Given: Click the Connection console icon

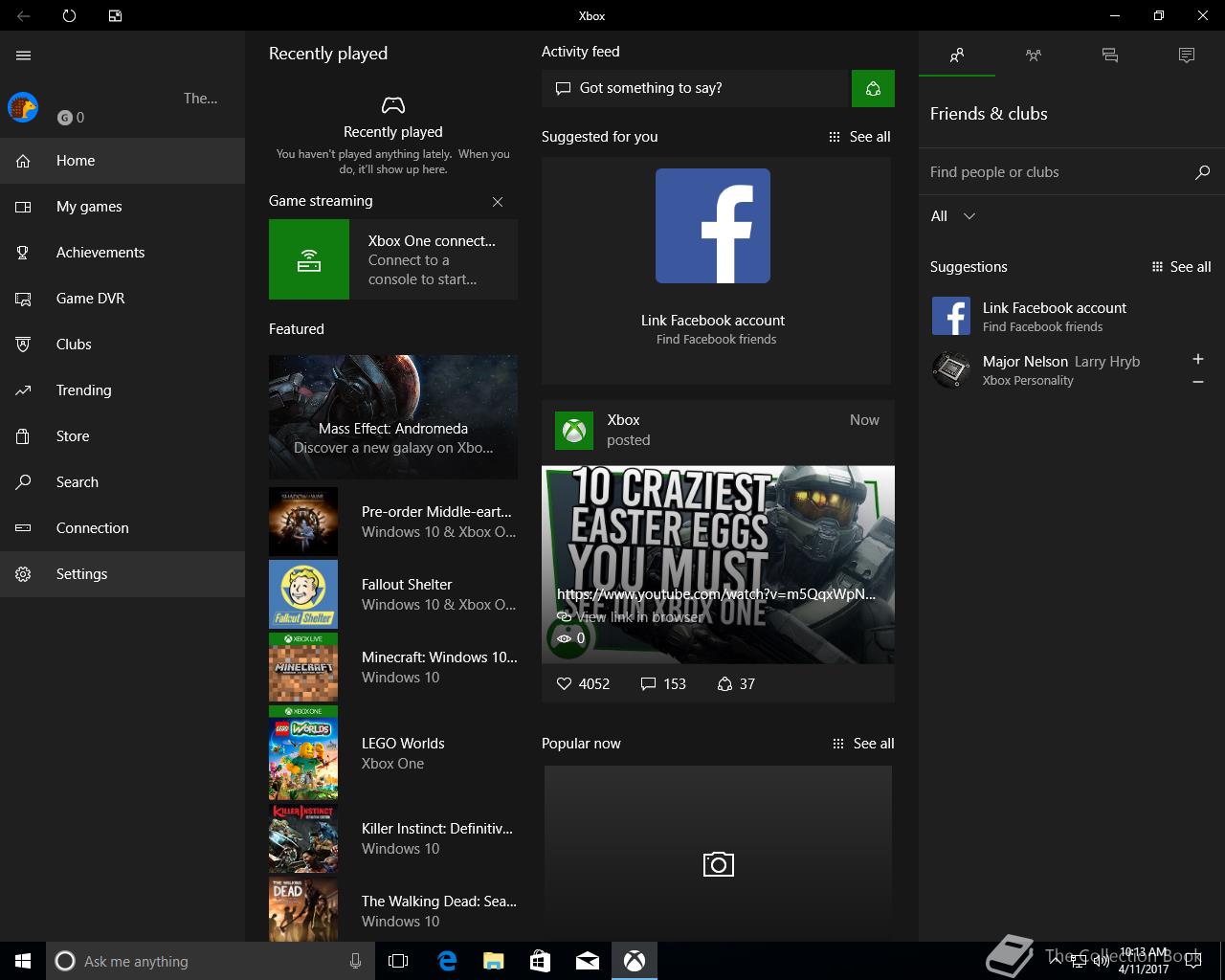Looking at the screenshot, I should [24, 528].
